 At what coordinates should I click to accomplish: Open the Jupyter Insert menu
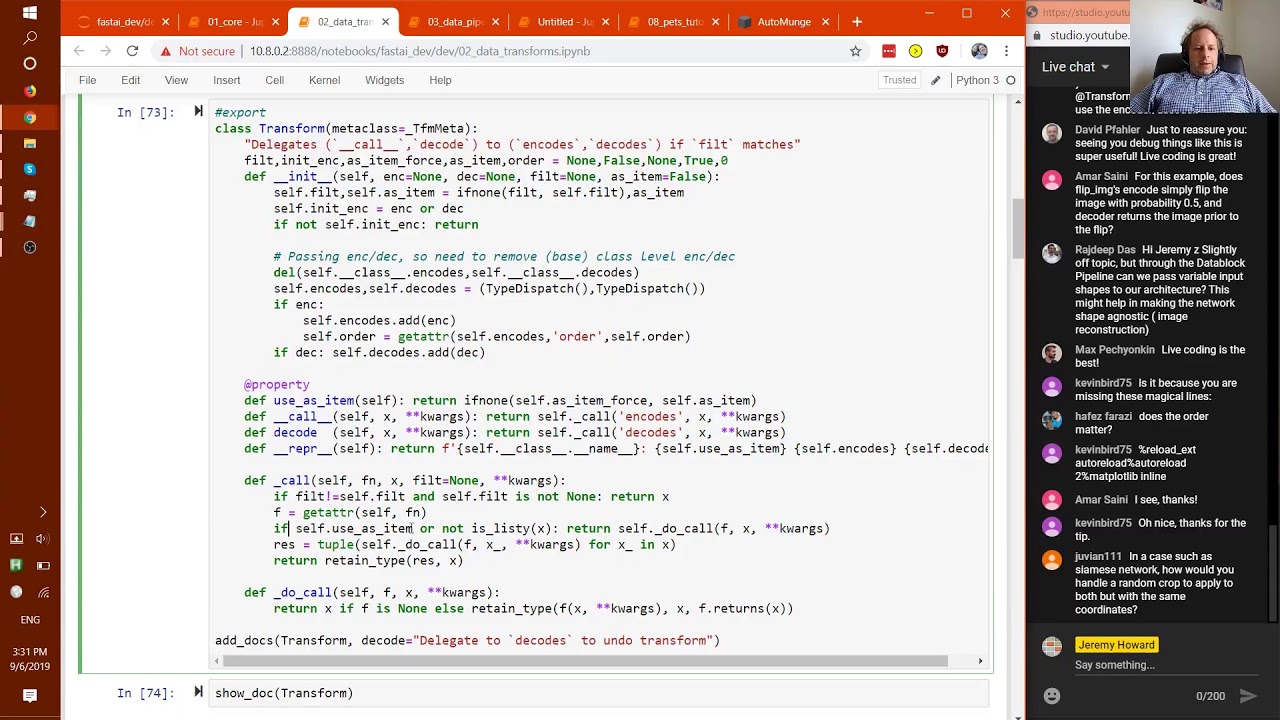click(x=226, y=80)
